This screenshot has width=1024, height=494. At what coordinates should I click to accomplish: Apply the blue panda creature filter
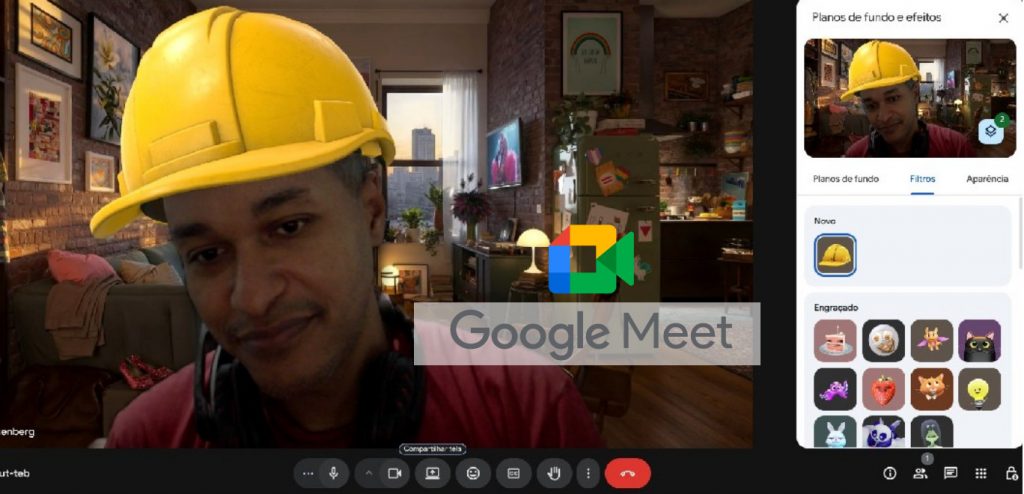(884, 432)
